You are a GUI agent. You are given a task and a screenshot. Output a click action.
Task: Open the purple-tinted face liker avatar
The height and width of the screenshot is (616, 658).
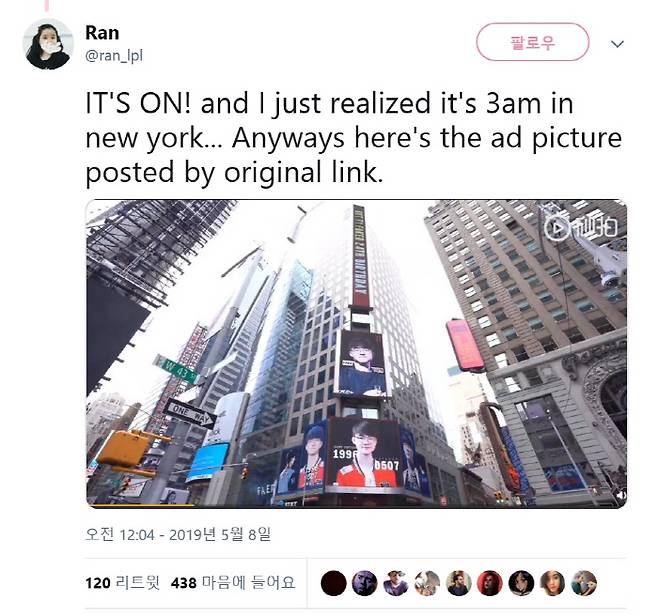(x=364, y=583)
